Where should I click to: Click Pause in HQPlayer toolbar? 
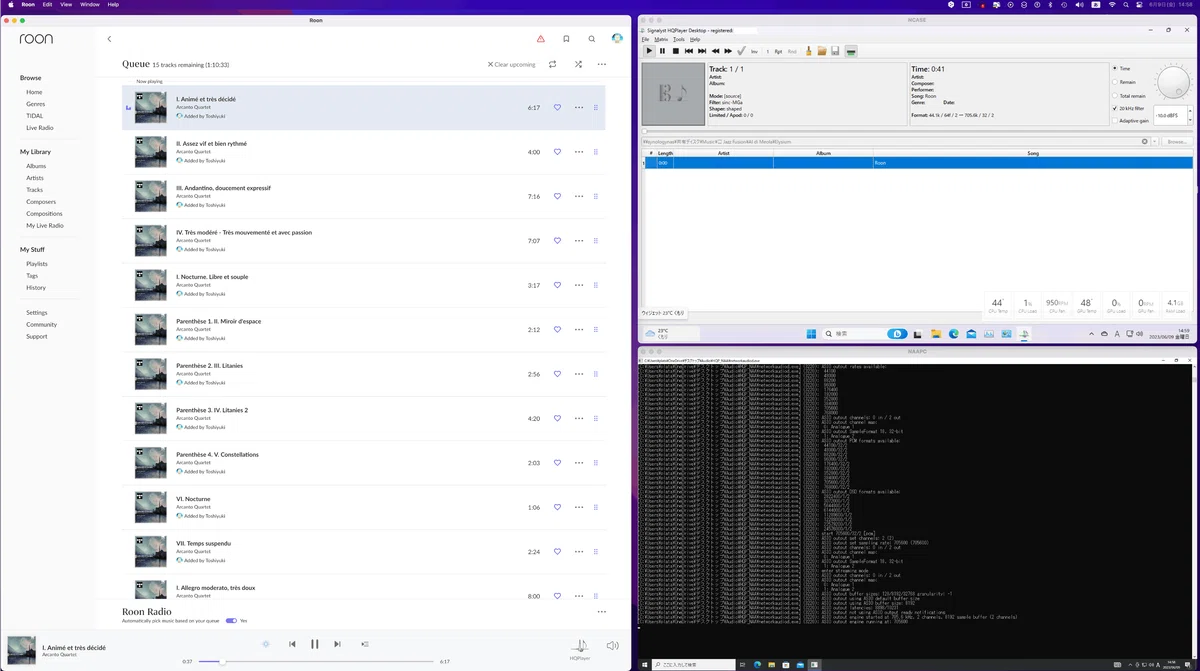(662, 51)
